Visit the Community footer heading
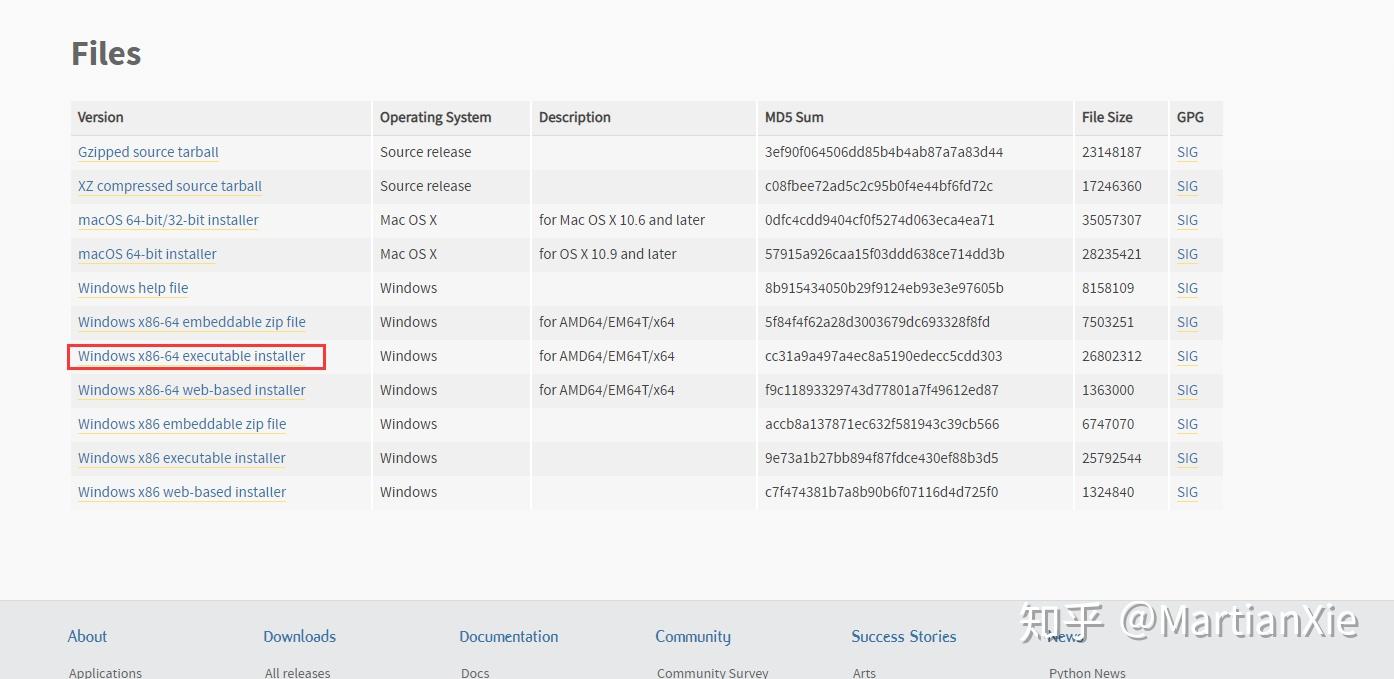The image size is (1394, 679). click(x=693, y=636)
